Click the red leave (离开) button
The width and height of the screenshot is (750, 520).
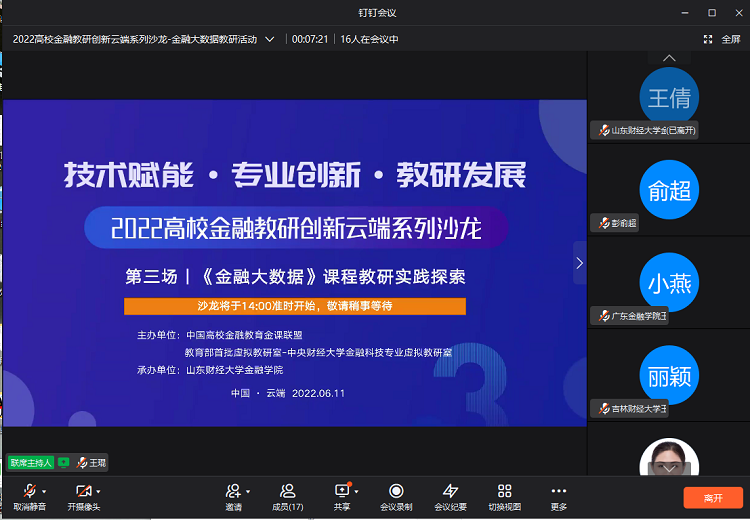pyautogui.click(x=713, y=497)
